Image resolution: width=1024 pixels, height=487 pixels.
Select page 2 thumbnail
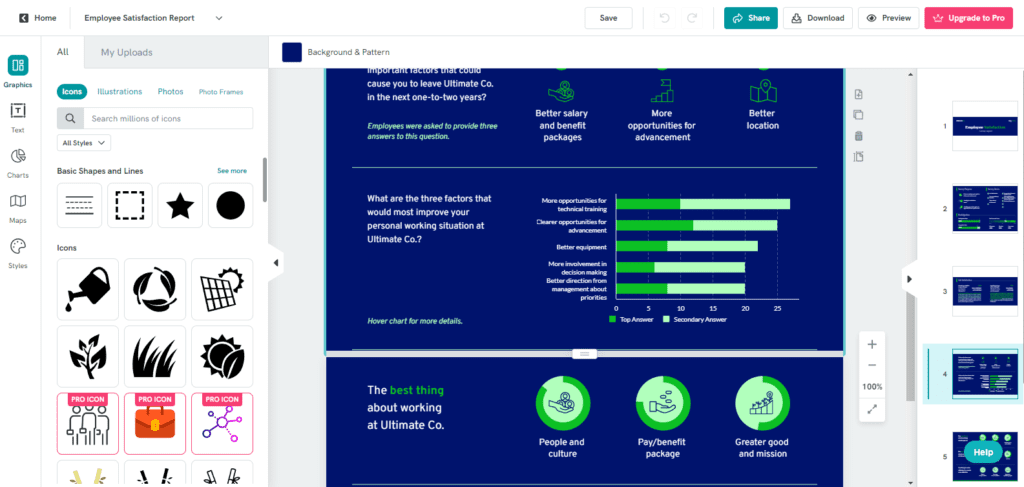tap(985, 209)
